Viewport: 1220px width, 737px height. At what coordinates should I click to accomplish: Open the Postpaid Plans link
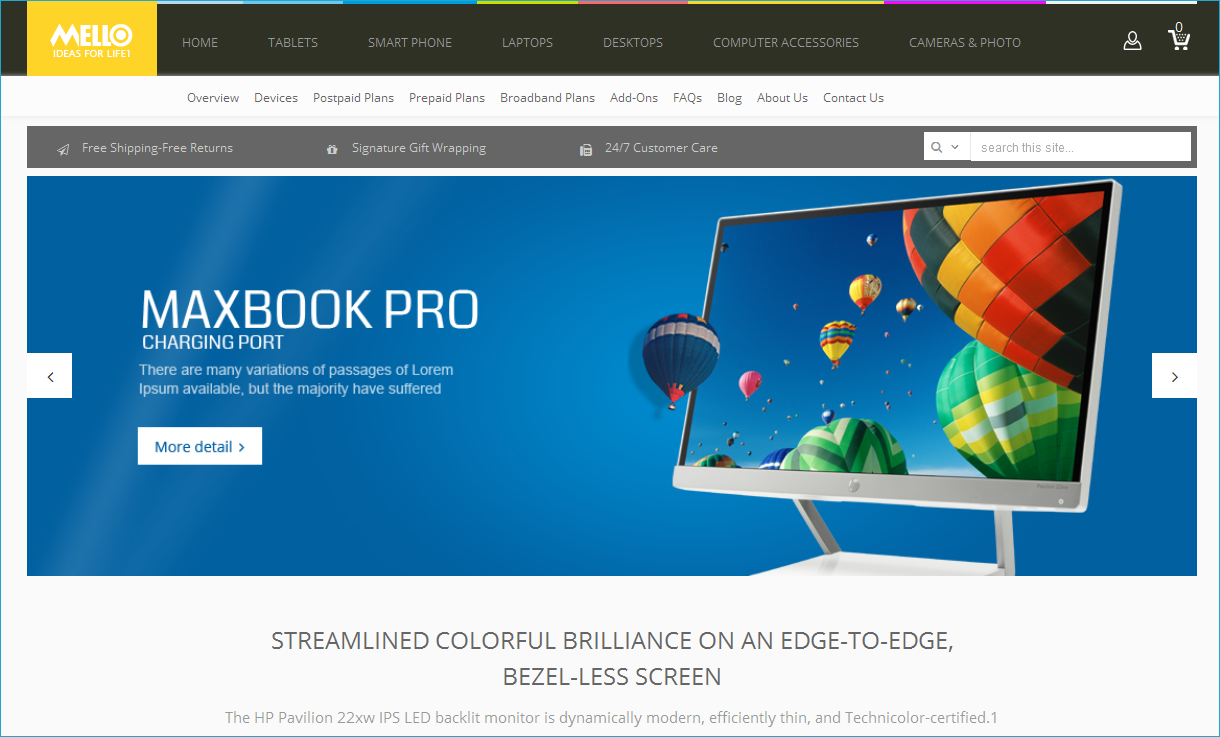coord(353,98)
